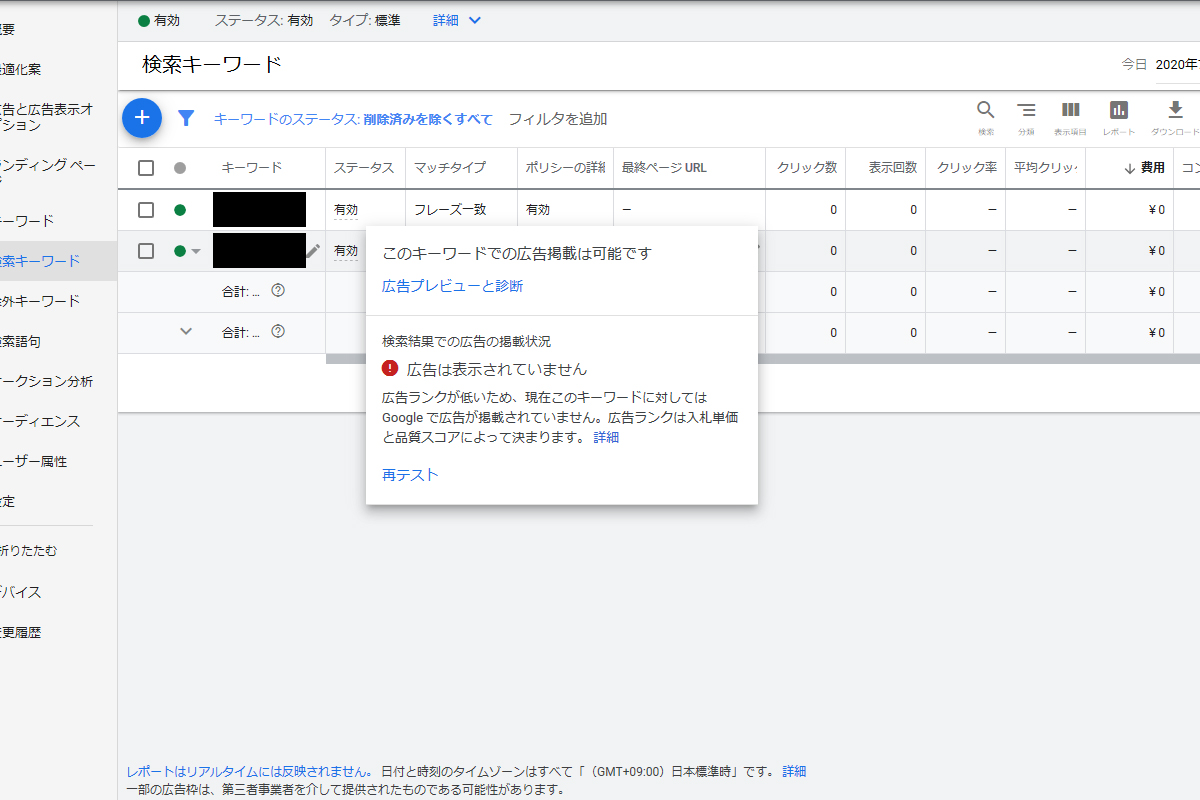Click green status dot of first keyword

[x=180, y=210]
